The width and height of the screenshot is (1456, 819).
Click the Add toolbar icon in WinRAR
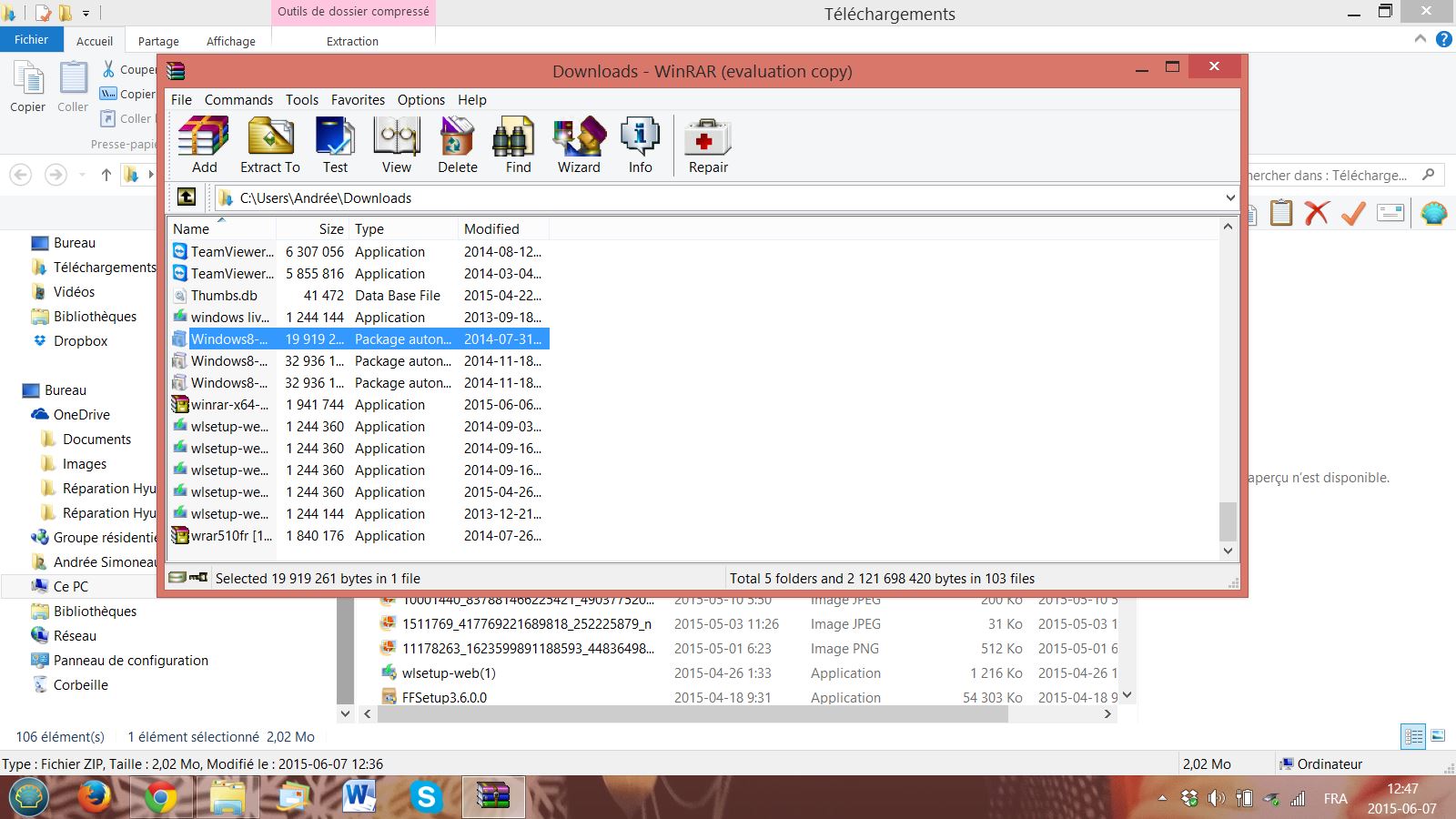click(204, 145)
